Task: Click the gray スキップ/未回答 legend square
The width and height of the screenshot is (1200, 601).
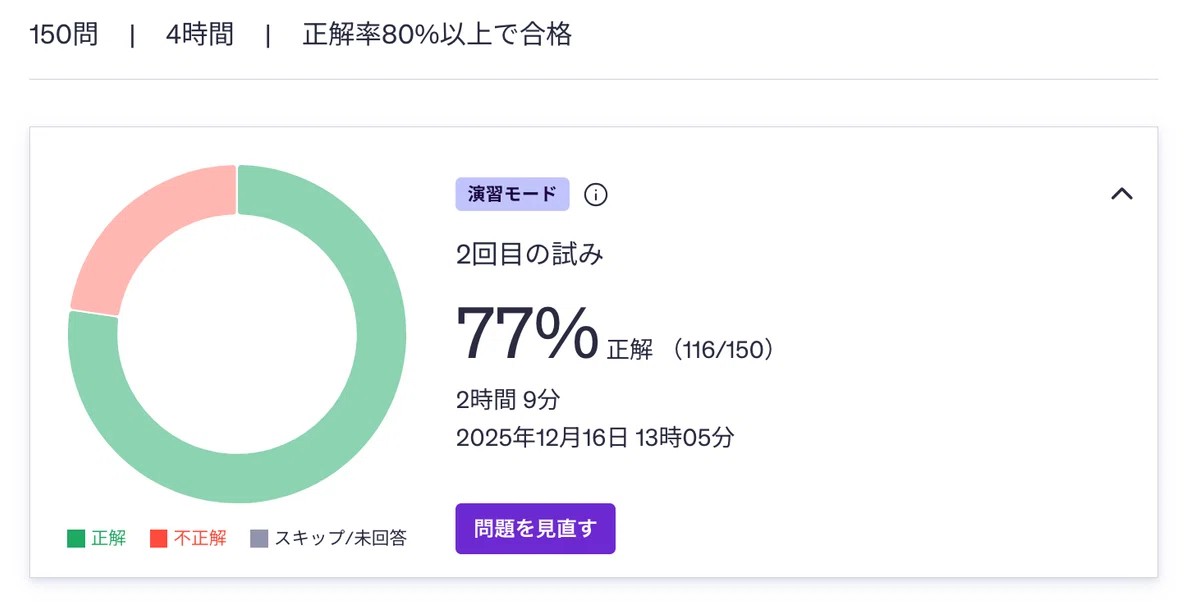Action: click(x=259, y=539)
